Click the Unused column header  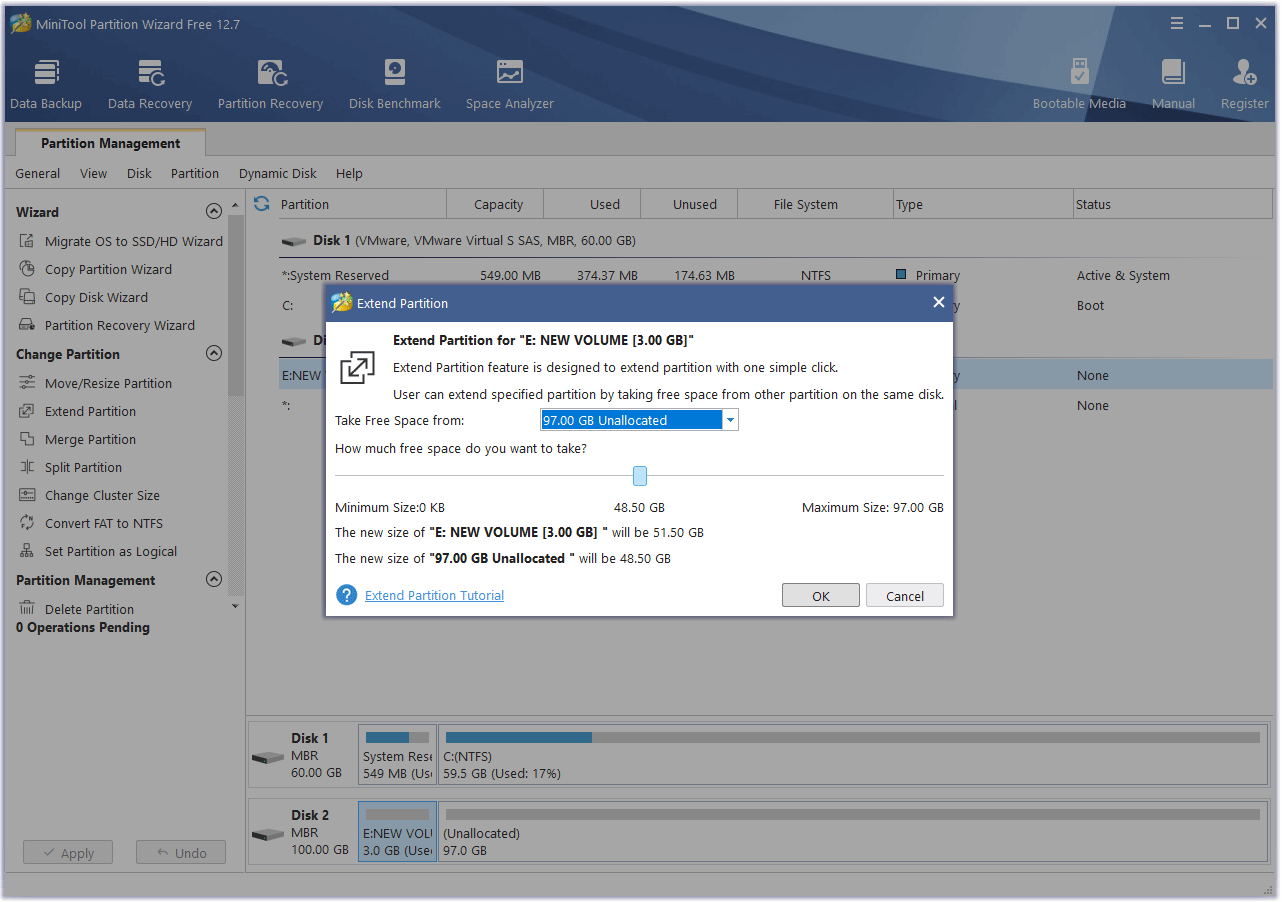[689, 204]
